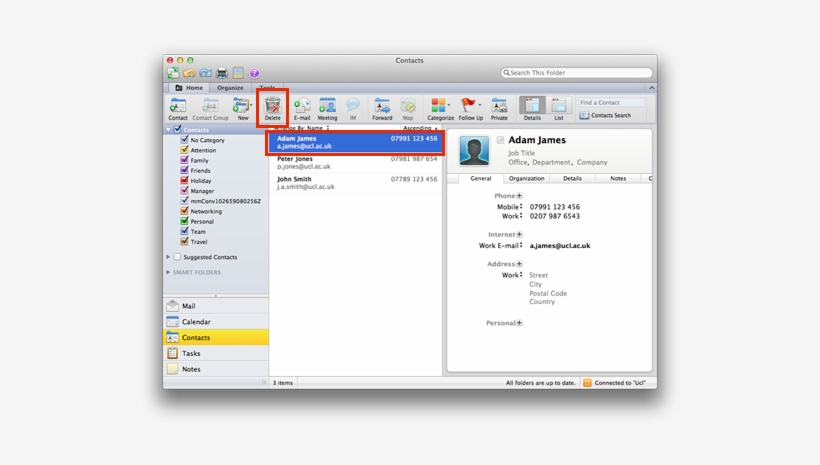Collapse the Contacts folder tree

(x=168, y=129)
